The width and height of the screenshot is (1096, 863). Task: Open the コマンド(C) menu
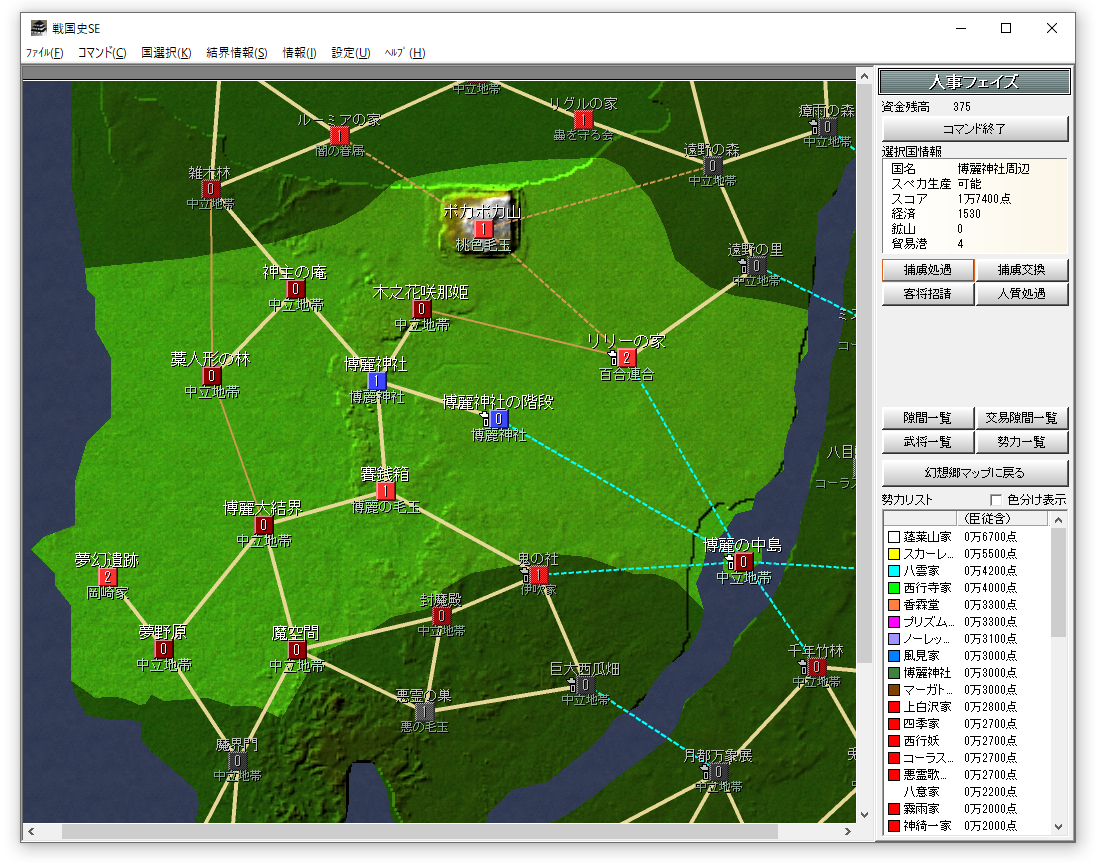[x=102, y=53]
